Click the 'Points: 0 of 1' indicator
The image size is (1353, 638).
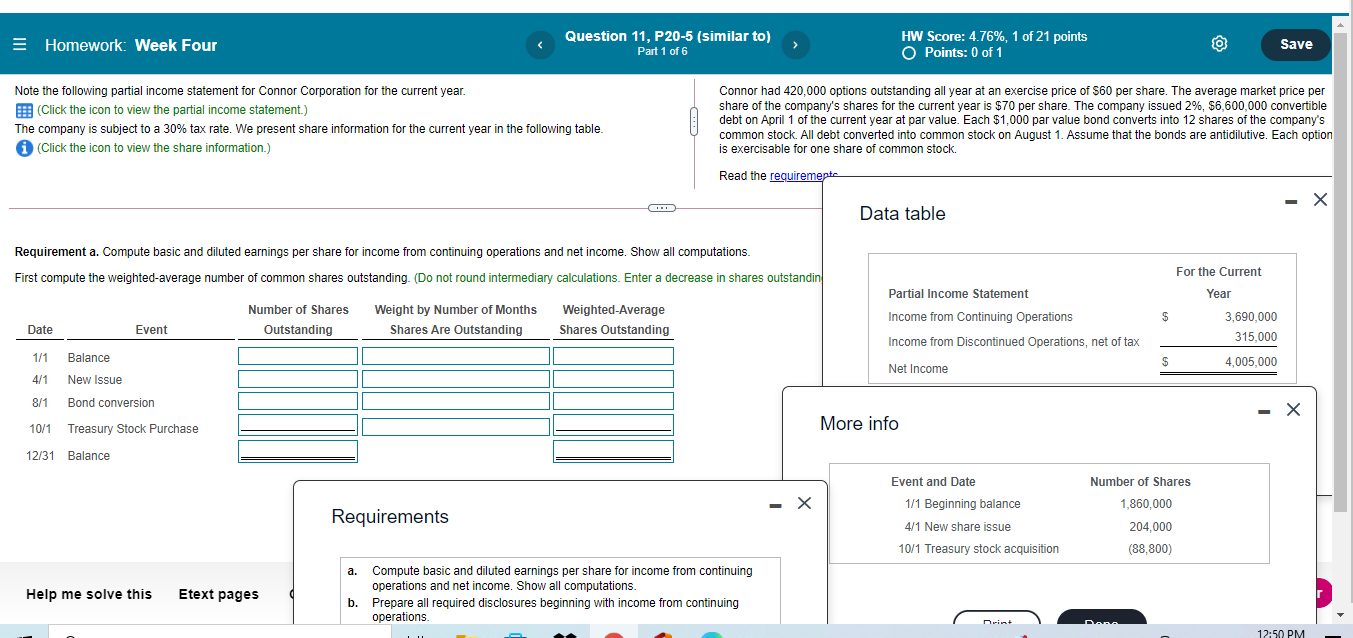[x=951, y=52]
